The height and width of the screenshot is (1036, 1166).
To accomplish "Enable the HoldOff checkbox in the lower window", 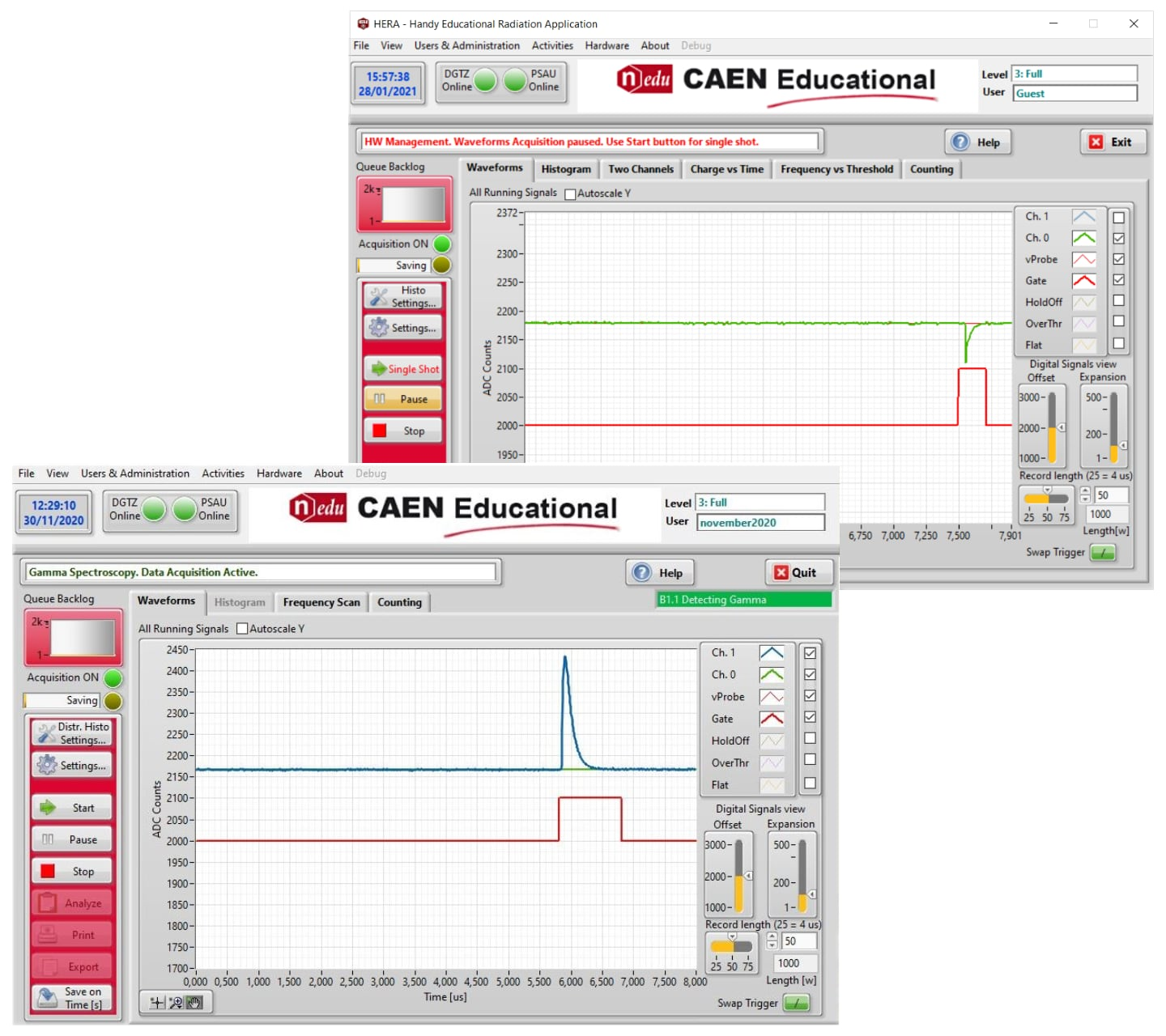I will pos(810,738).
